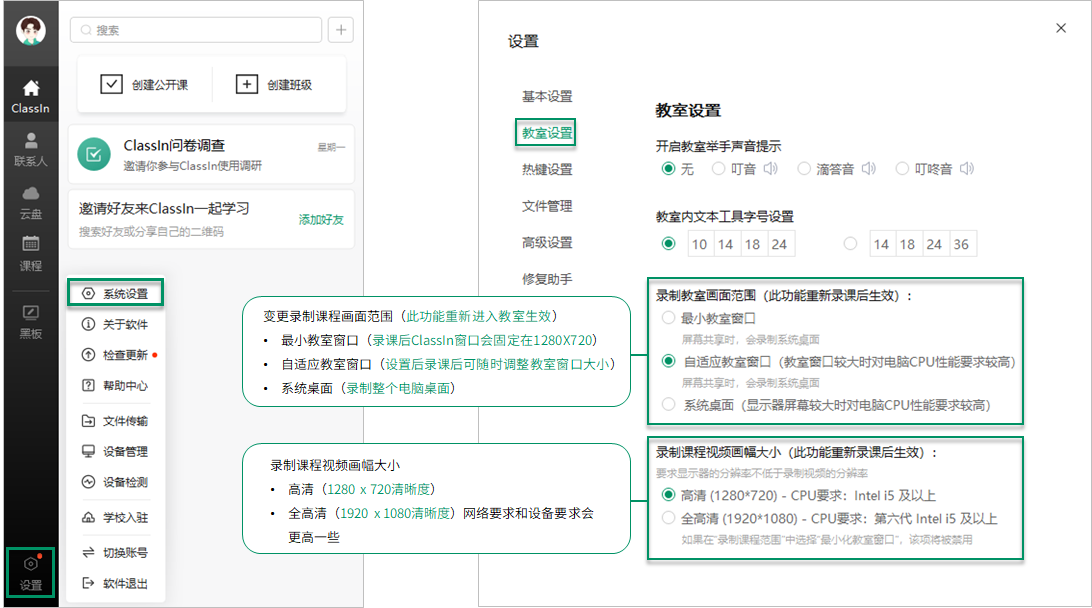Select 学校入驻 in the menu
1092x608 pixels.
(115, 517)
